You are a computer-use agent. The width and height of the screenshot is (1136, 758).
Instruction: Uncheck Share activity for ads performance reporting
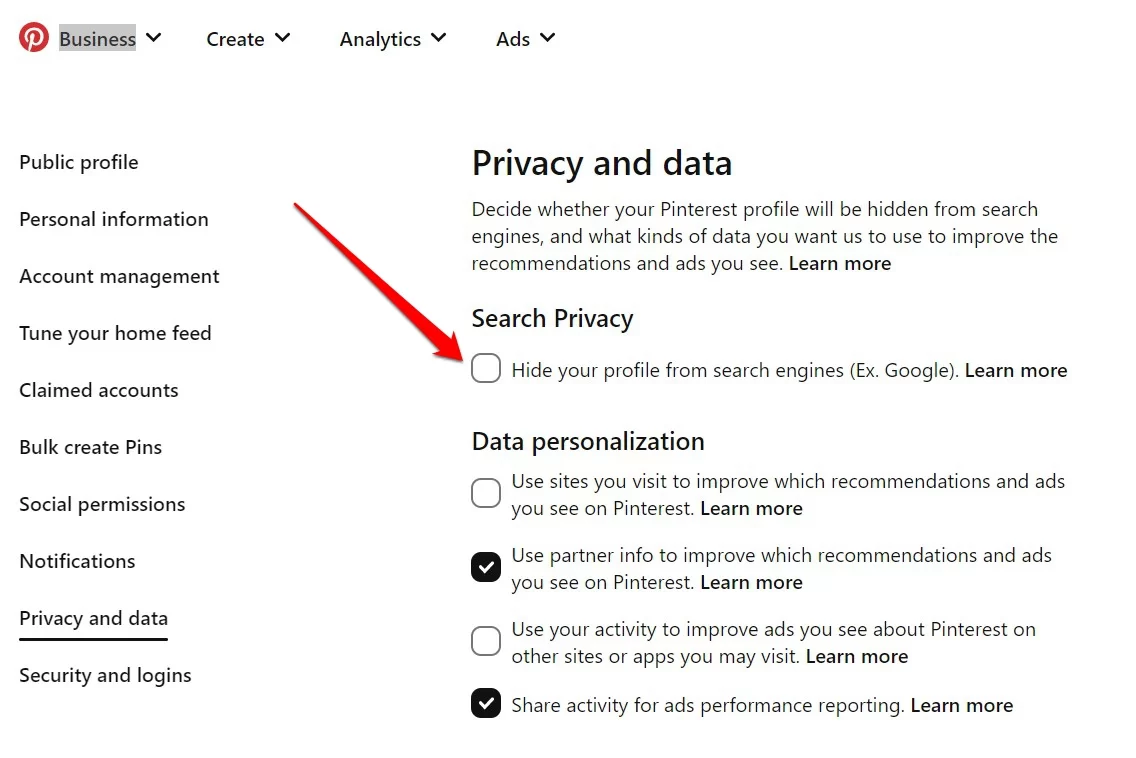tap(485, 703)
